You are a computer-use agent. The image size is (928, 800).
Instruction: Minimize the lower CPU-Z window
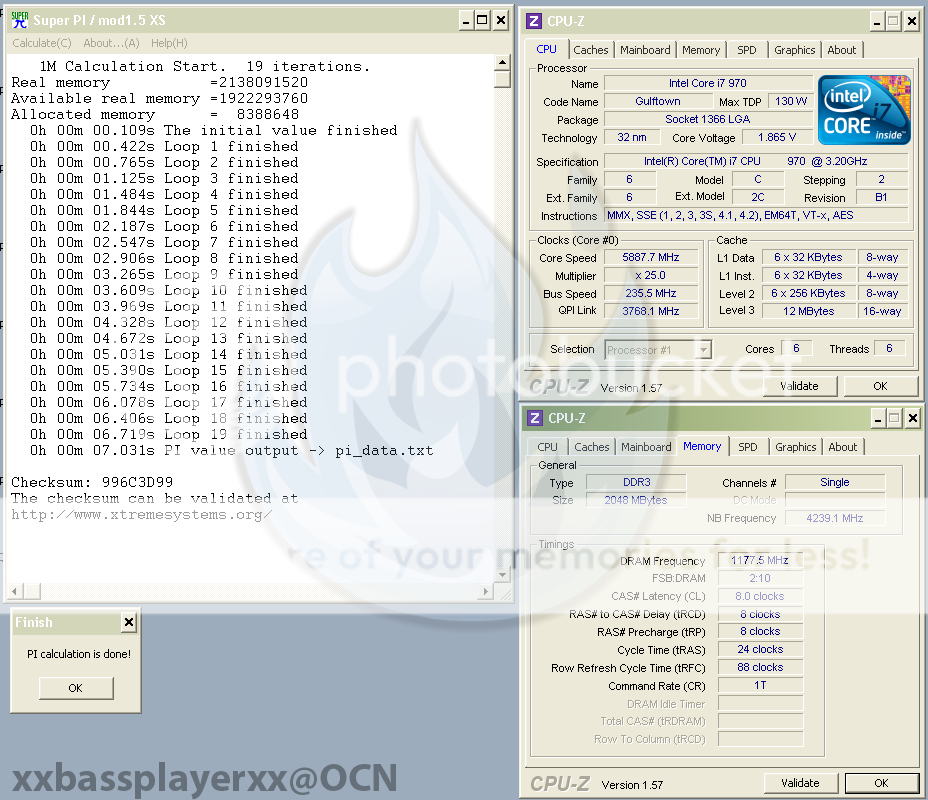pyautogui.click(x=878, y=419)
